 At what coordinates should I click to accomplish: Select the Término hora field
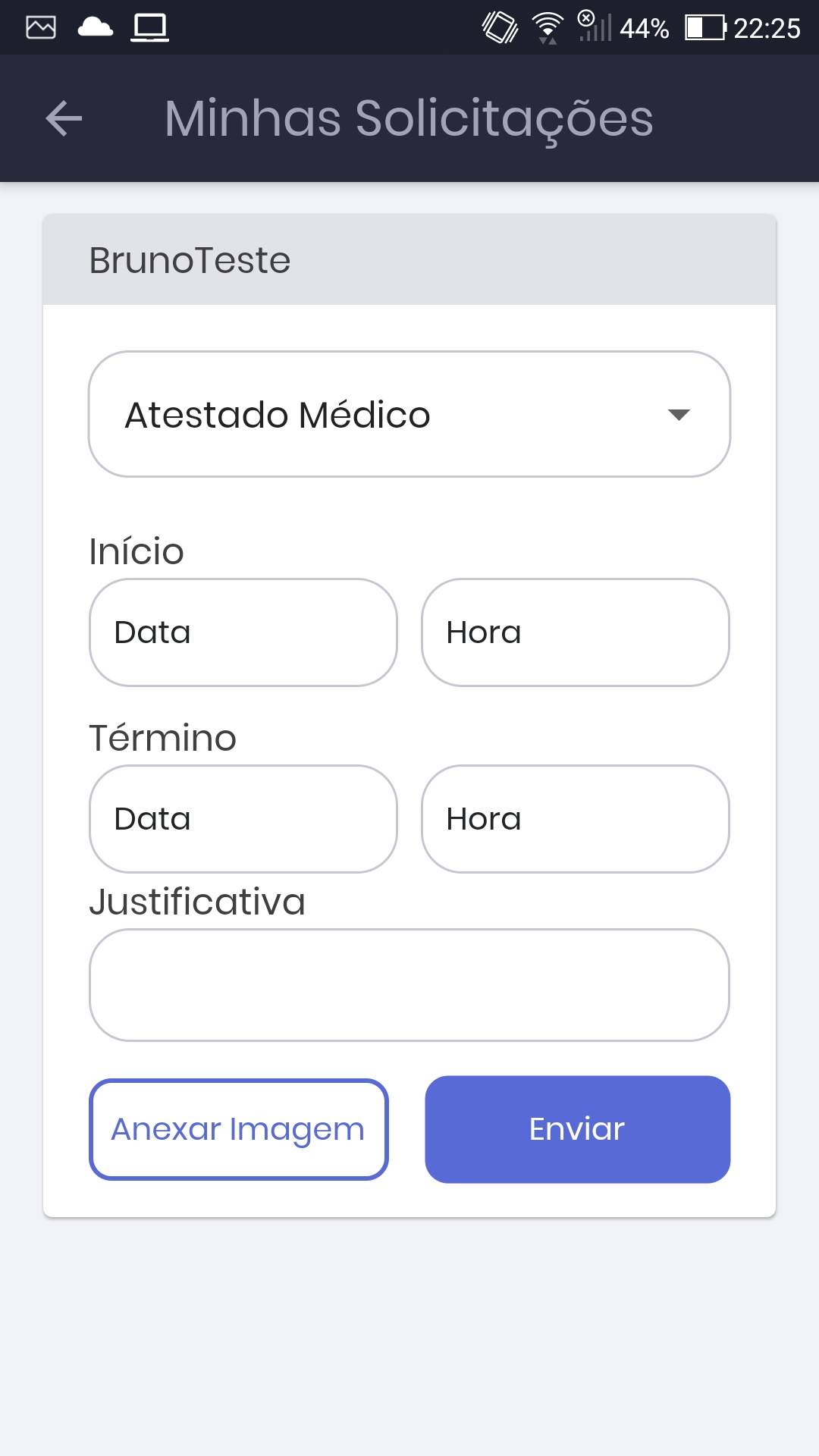pyautogui.click(x=576, y=819)
